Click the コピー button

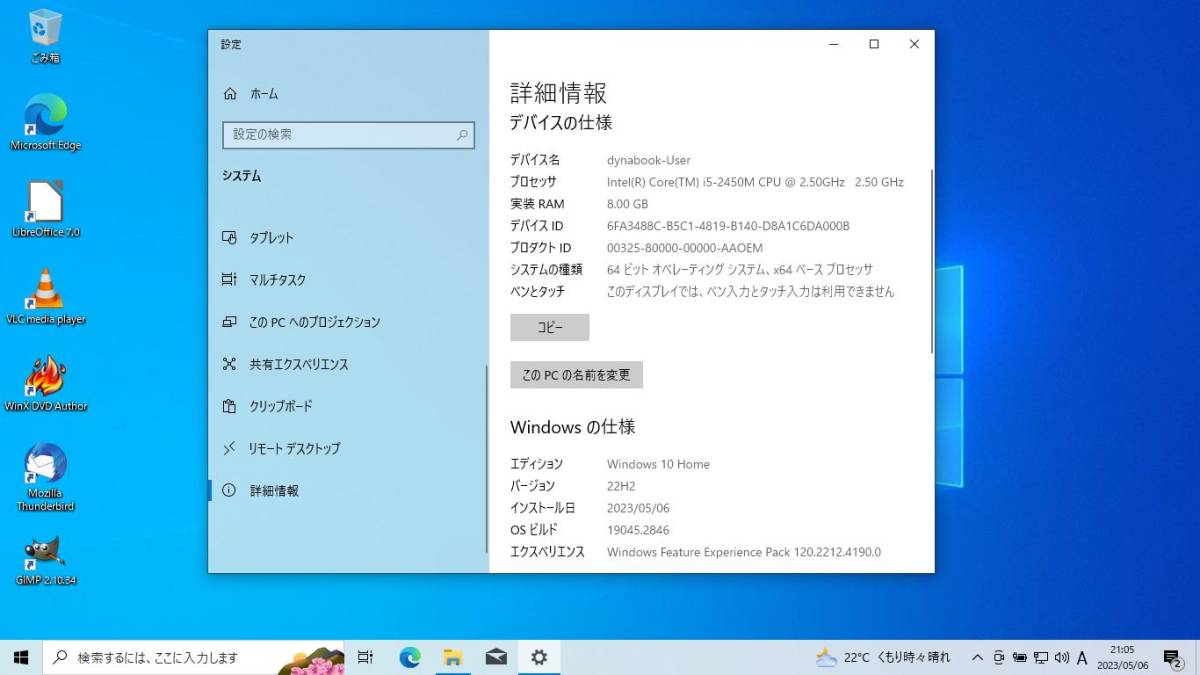(x=550, y=327)
